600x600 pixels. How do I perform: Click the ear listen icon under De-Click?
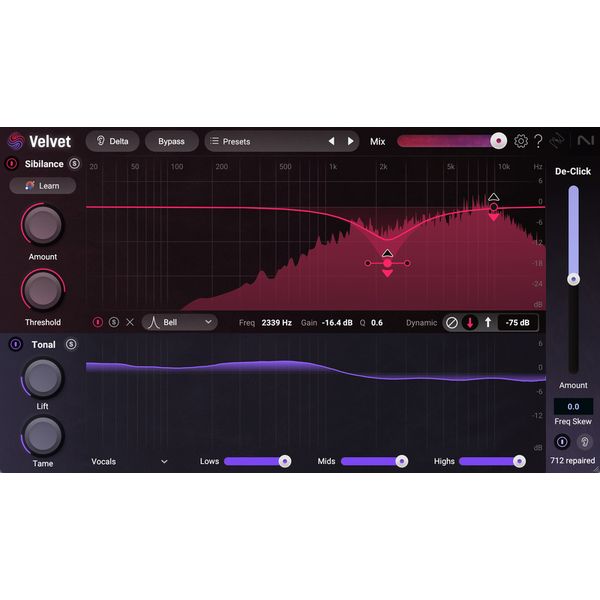[585, 442]
